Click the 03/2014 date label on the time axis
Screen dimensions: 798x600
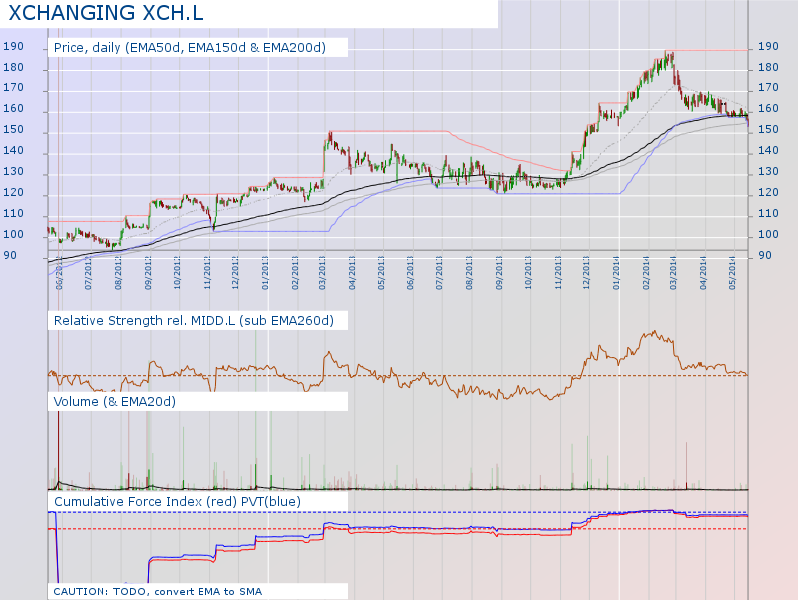point(673,273)
